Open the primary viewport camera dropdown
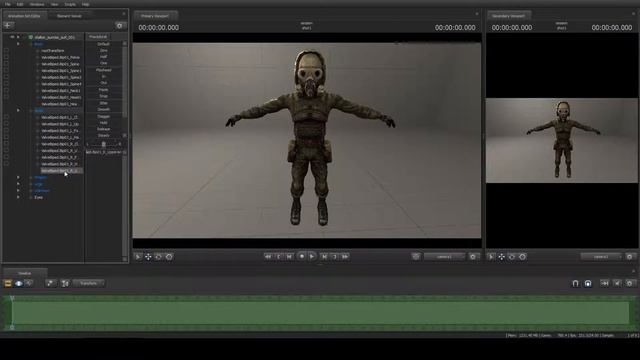The width and height of the screenshot is (640, 360). pos(444,257)
